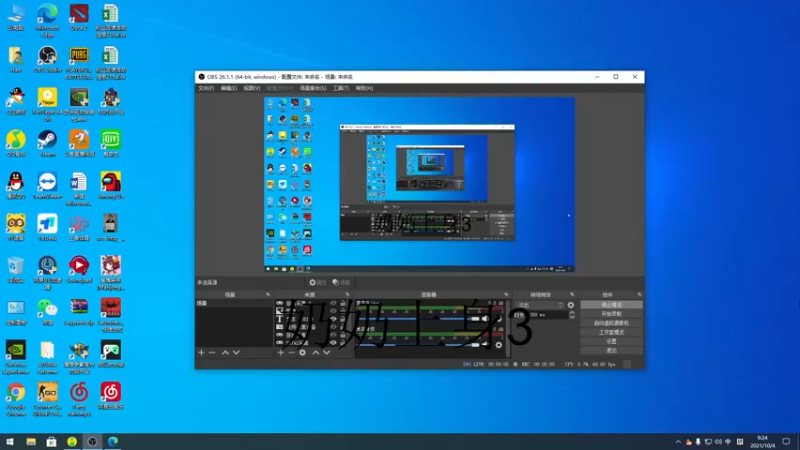Image resolution: width=800 pixels, height=450 pixels.
Task: Move scene up in scenes panel
Action: (x=225, y=353)
